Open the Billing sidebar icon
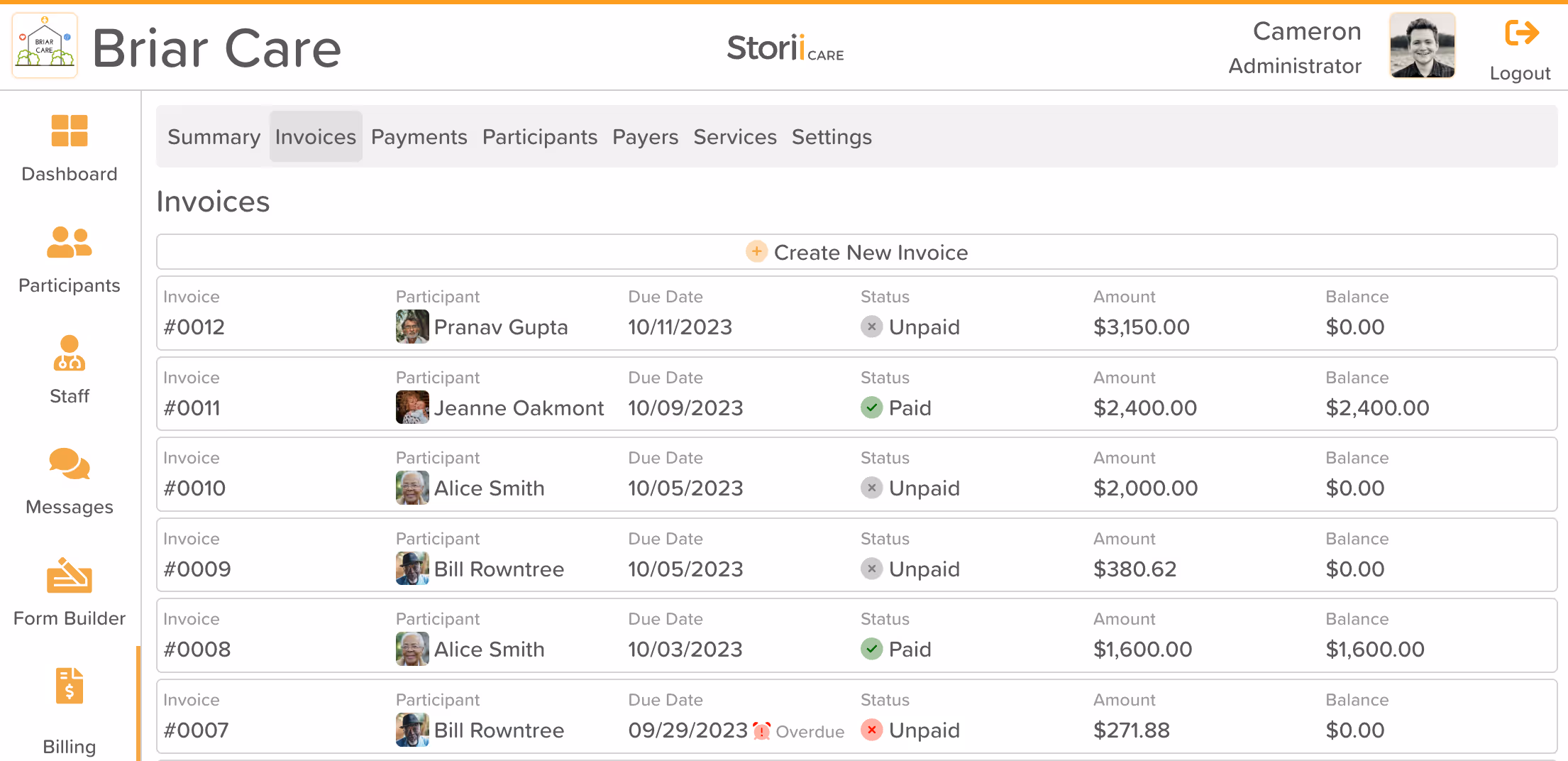The image size is (1568, 761). tap(70, 686)
